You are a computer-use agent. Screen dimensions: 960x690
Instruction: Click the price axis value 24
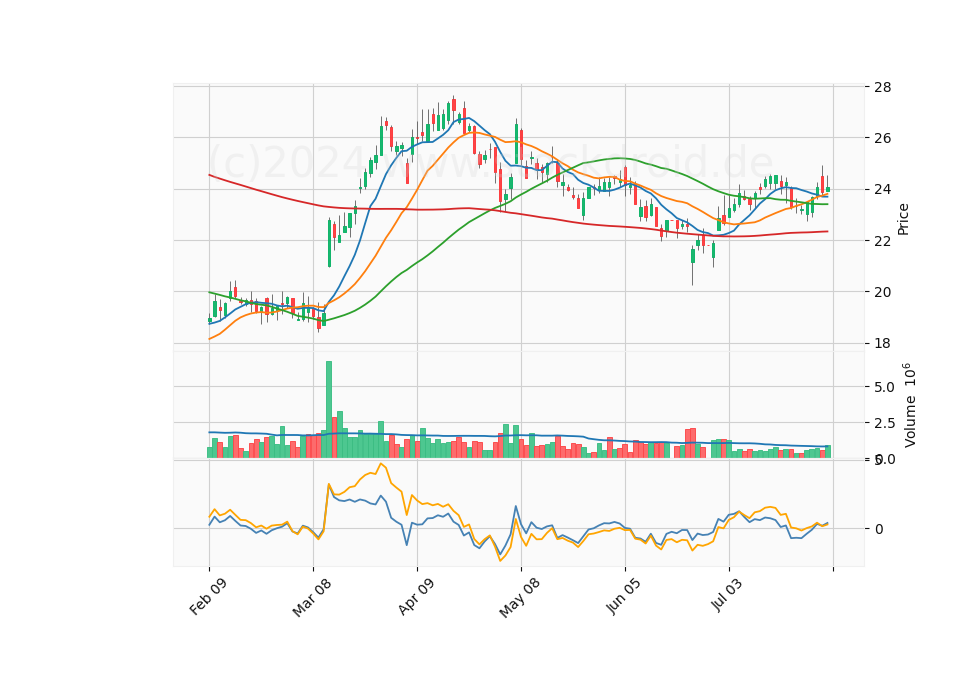tap(882, 189)
